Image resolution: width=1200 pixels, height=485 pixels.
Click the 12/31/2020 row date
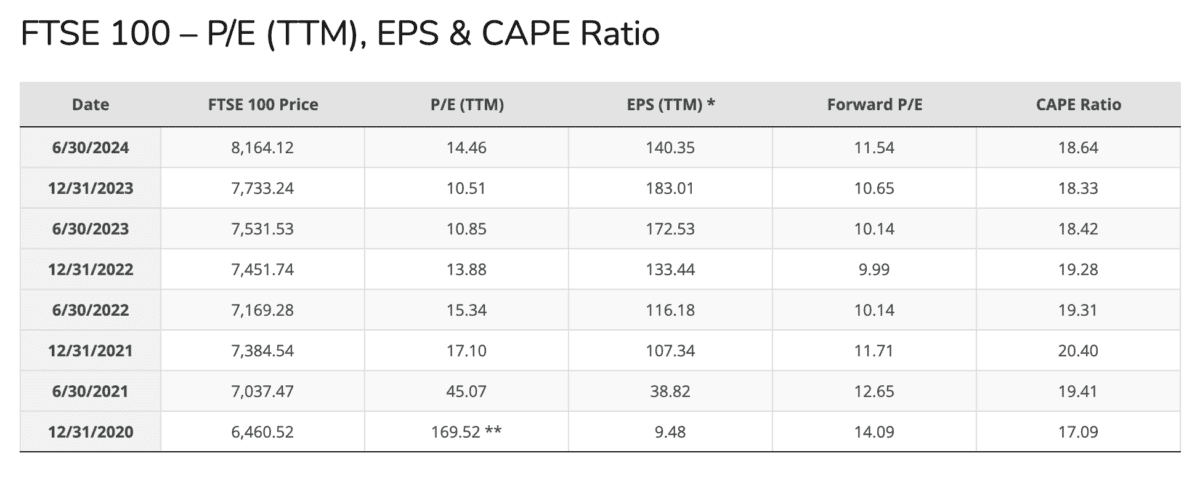click(x=90, y=432)
